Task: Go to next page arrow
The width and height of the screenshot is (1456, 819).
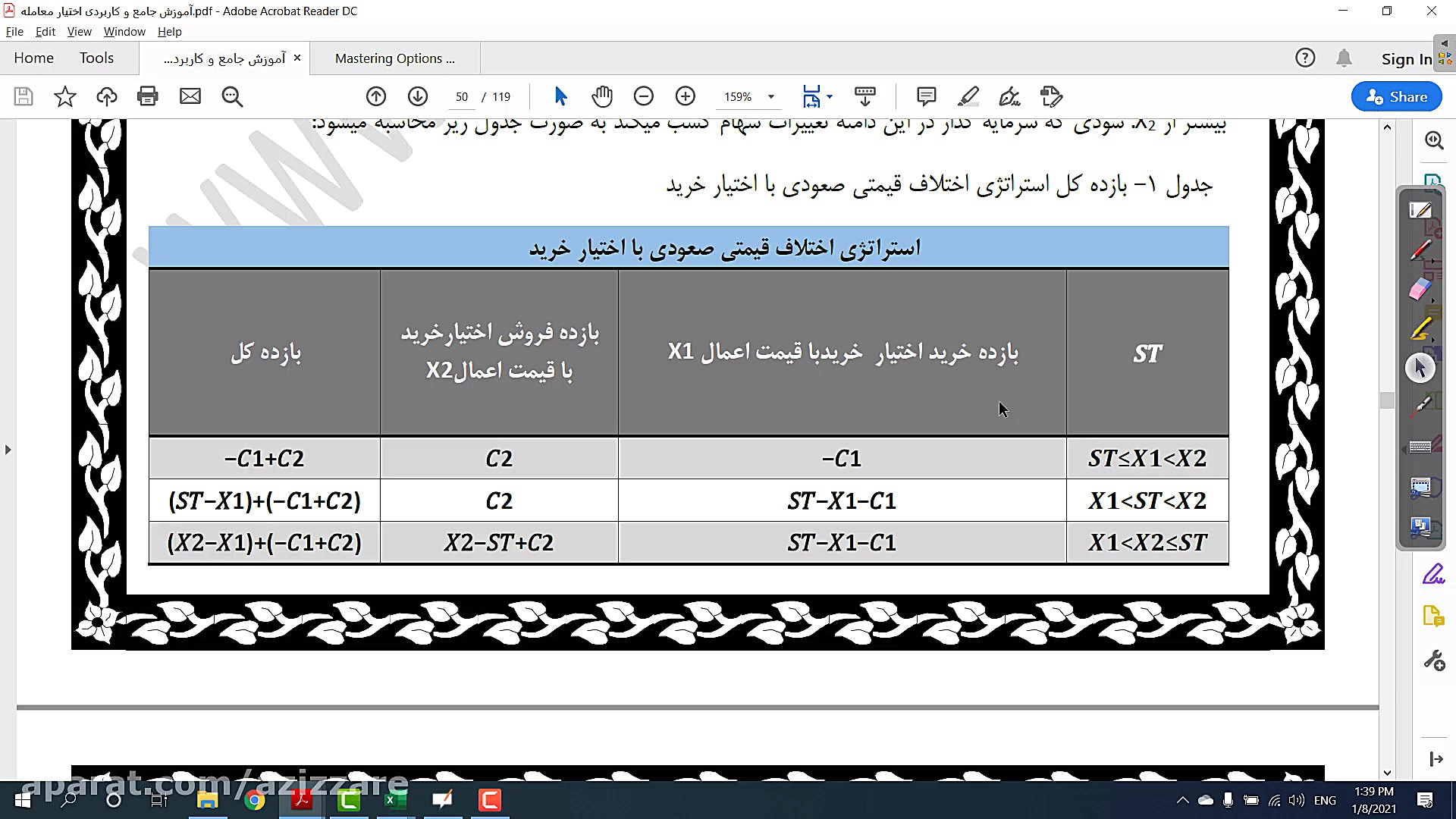Action: [x=418, y=96]
